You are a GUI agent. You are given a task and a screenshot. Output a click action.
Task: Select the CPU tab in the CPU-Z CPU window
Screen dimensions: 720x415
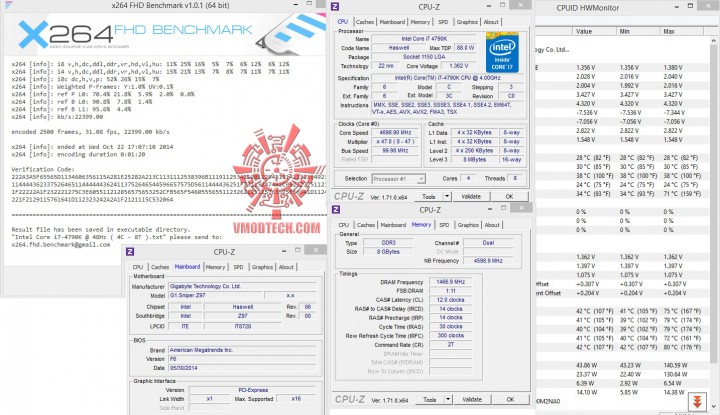pos(343,22)
